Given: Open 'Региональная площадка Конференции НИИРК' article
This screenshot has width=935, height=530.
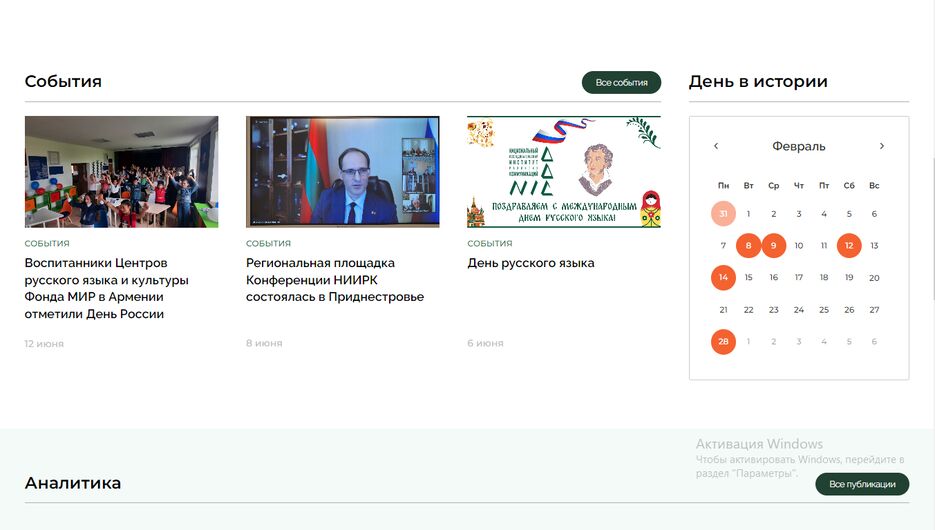Looking at the screenshot, I should pyautogui.click(x=335, y=280).
